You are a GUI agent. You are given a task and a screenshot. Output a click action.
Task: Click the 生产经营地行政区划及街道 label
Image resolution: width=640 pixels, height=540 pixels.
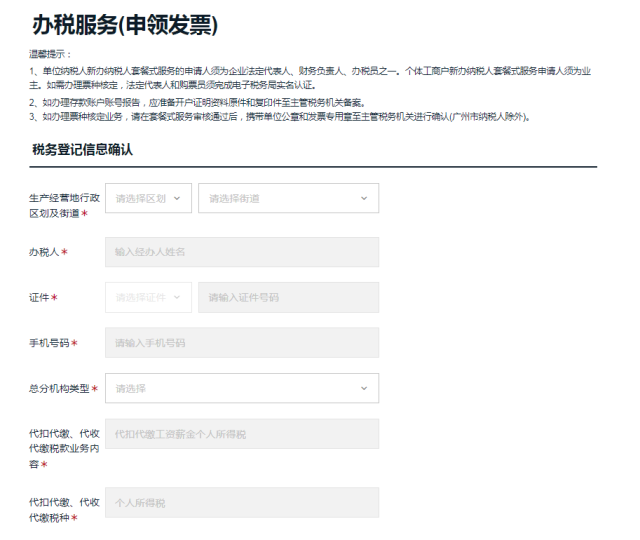(x=64, y=205)
